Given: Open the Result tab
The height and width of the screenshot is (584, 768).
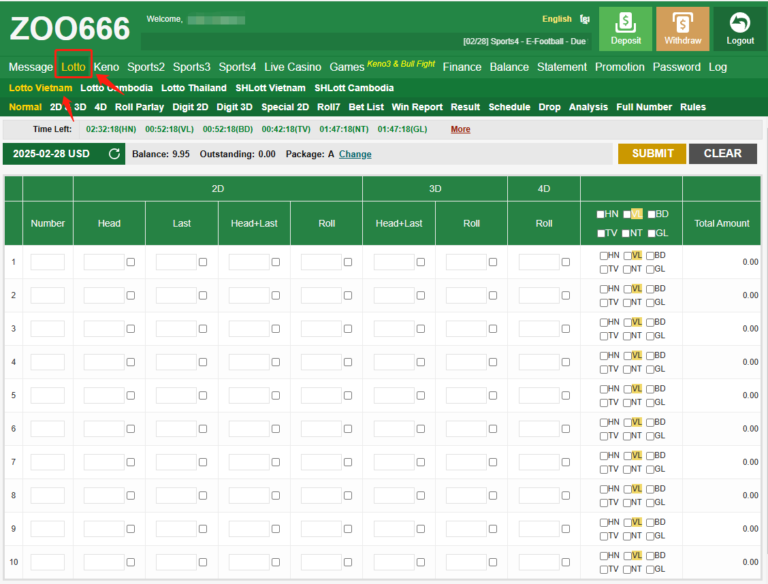Looking at the screenshot, I should point(465,107).
